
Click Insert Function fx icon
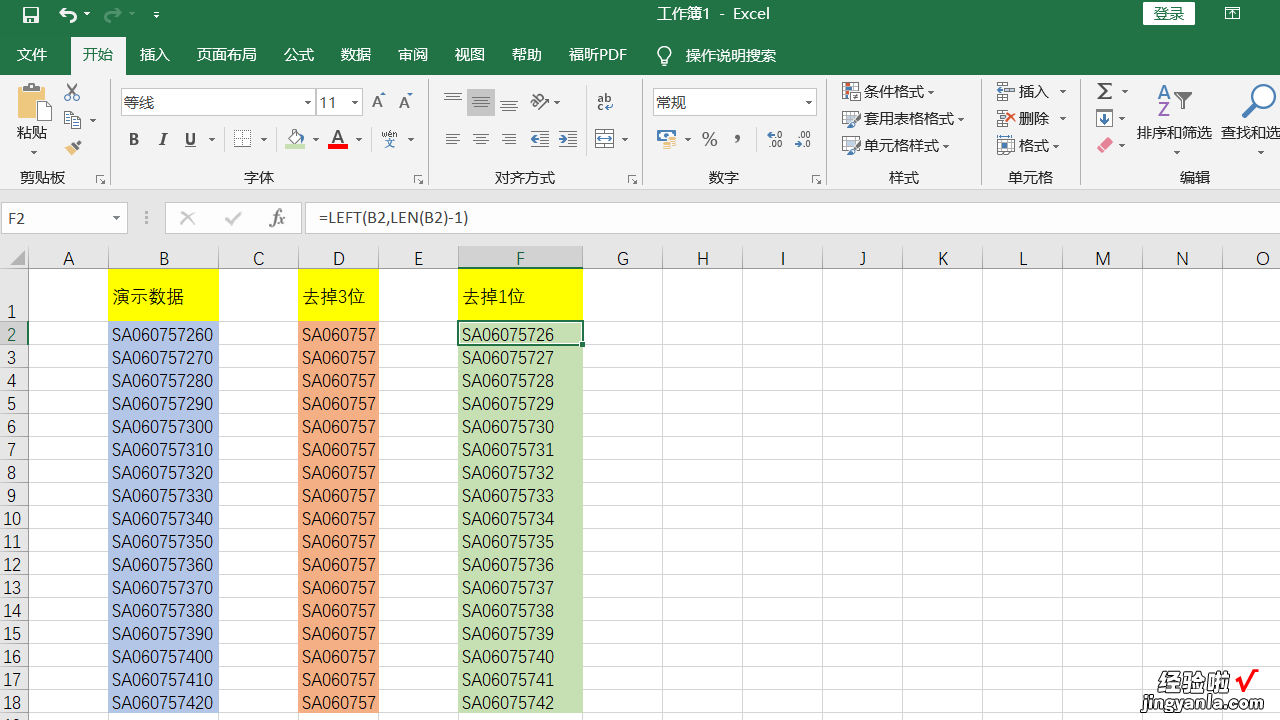point(278,217)
